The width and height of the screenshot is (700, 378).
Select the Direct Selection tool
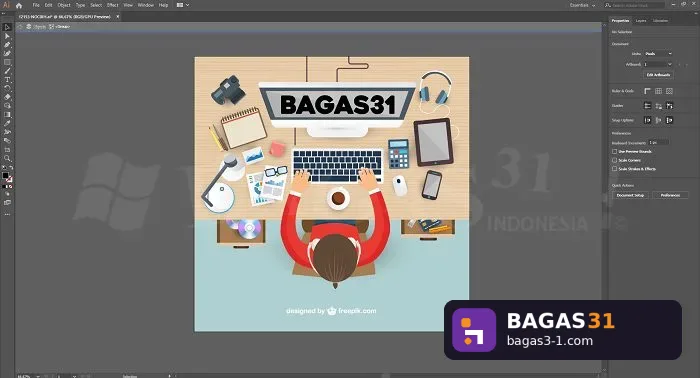pyautogui.click(x=7, y=36)
